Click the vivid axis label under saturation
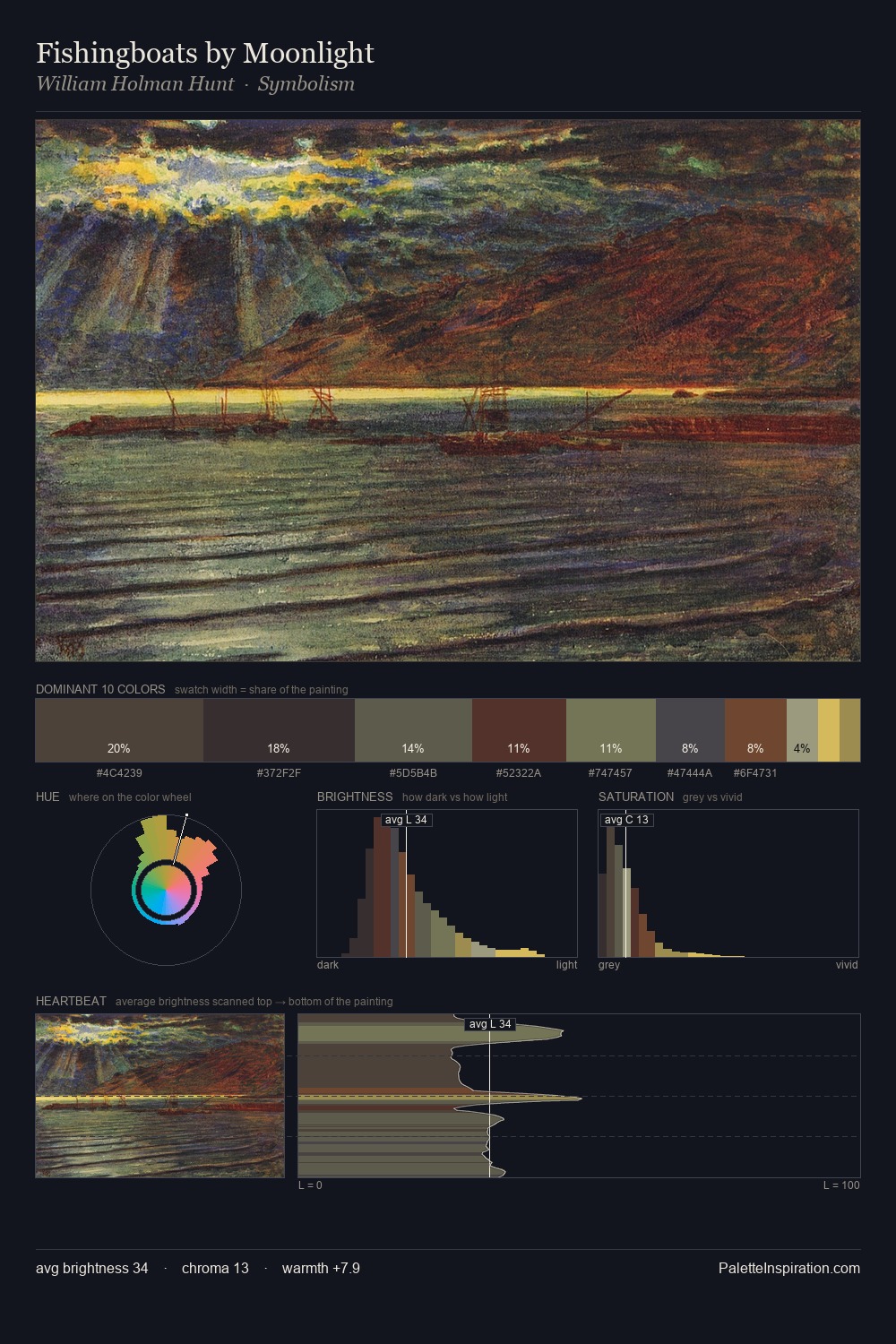This screenshot has width=896, height=1344. point(847,965)
